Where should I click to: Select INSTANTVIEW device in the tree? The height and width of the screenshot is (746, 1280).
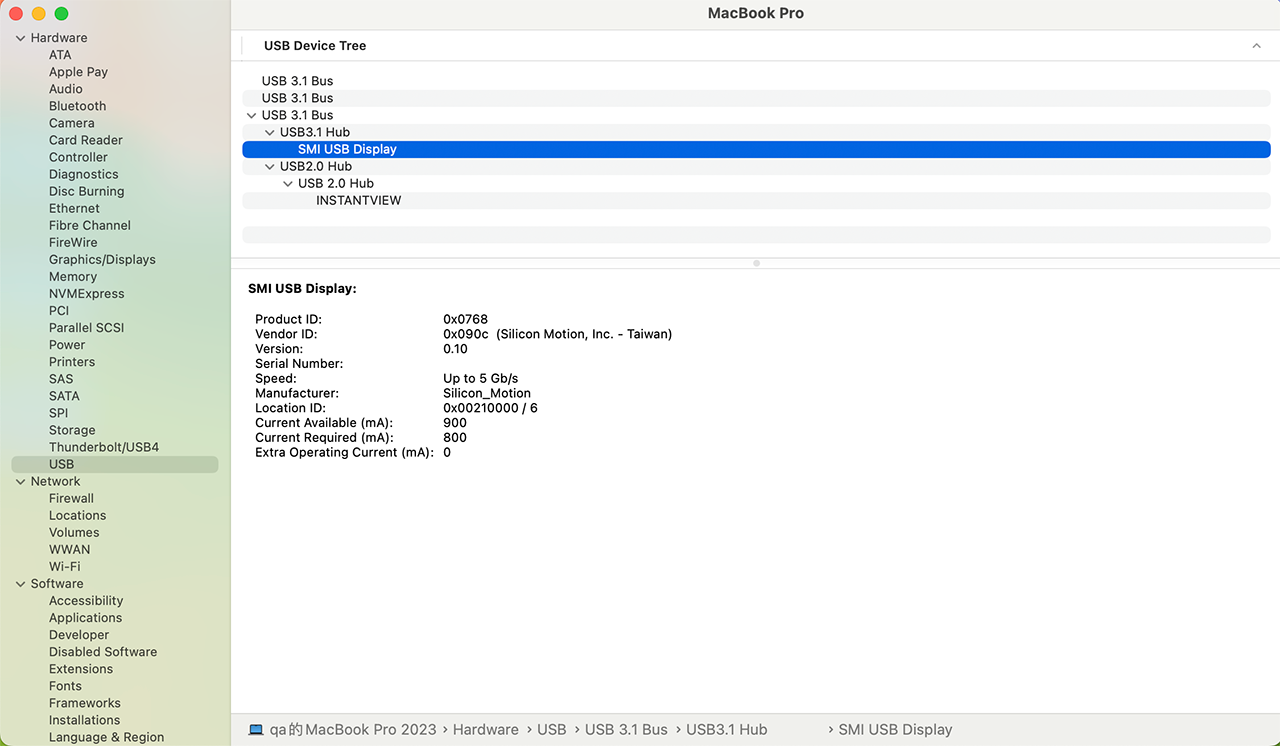[358, 200]
